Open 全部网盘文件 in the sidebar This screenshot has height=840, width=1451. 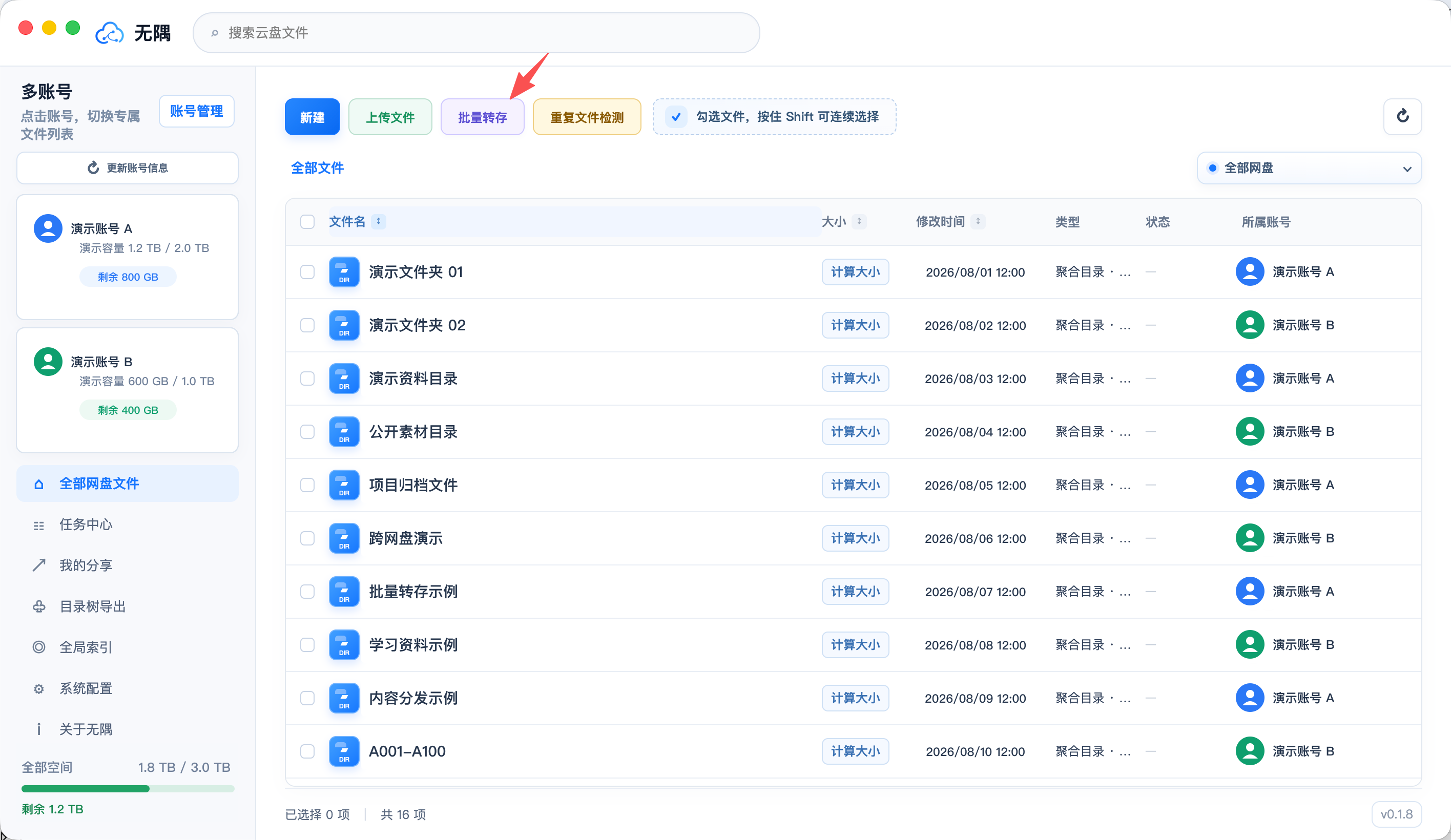click(x=127, y=484)
